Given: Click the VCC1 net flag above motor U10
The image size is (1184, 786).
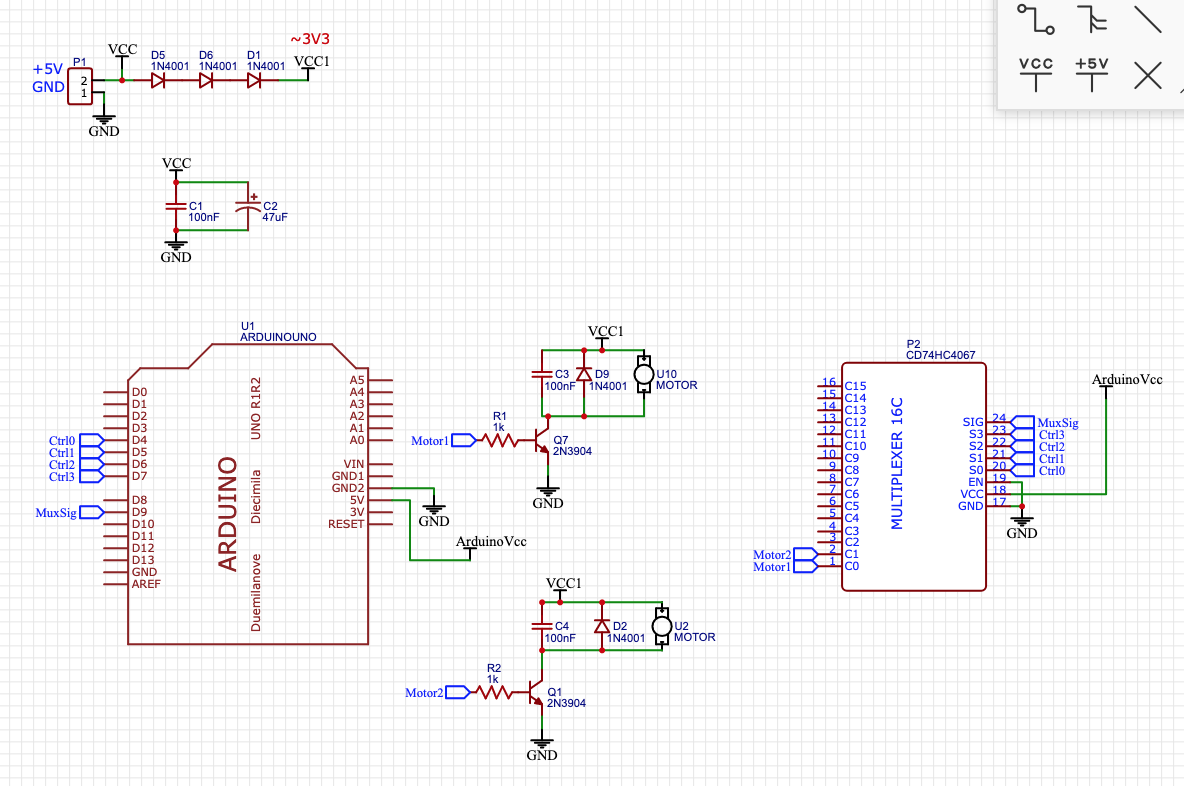Looking at the screenshot, I should [x=606, y=331].
